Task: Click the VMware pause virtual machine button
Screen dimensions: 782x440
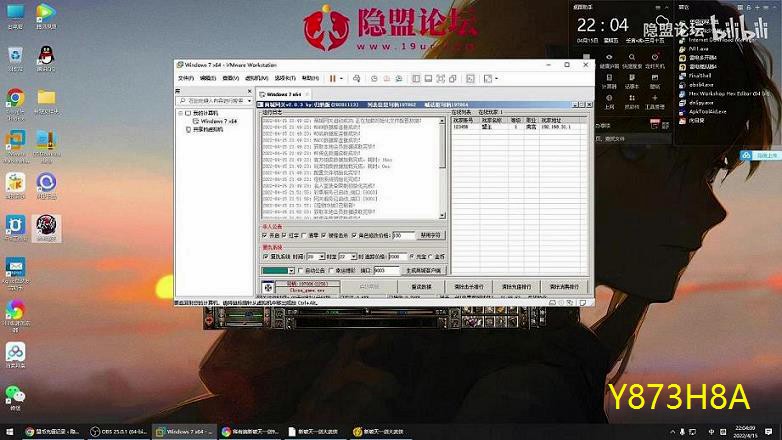Action: (x=333, y=78)
